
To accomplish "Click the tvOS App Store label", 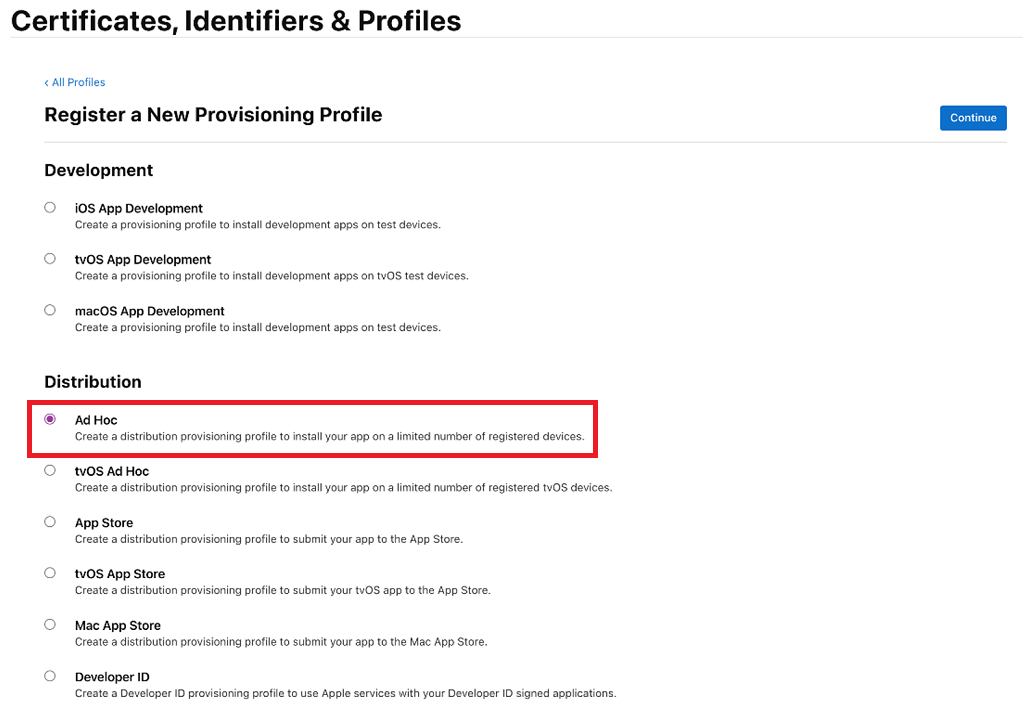I will [120, 574].
